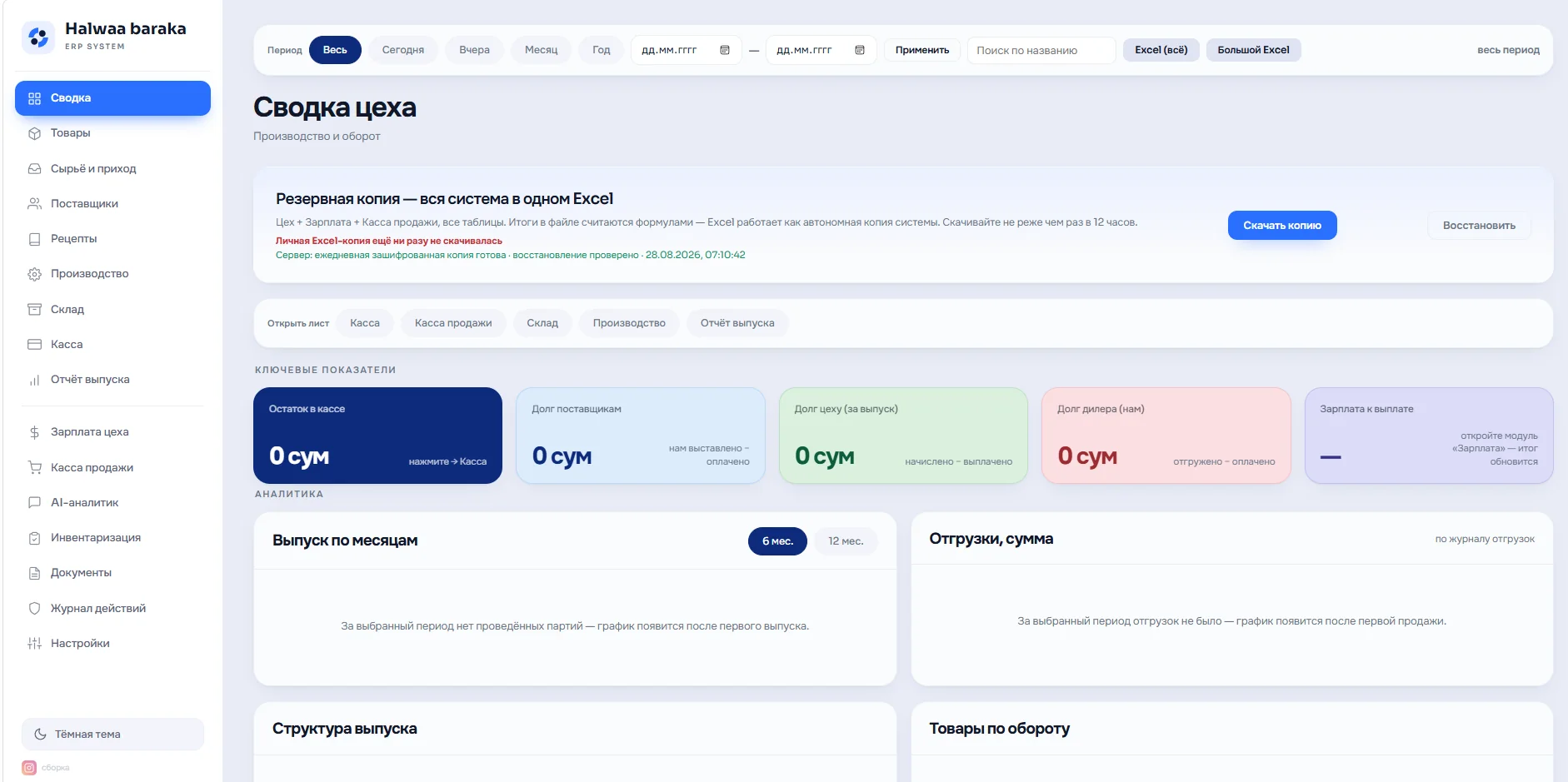Select the Месяц period filter
This screenshot has height=782, width=1568.
pyautogui.click(x=541, y=50)
